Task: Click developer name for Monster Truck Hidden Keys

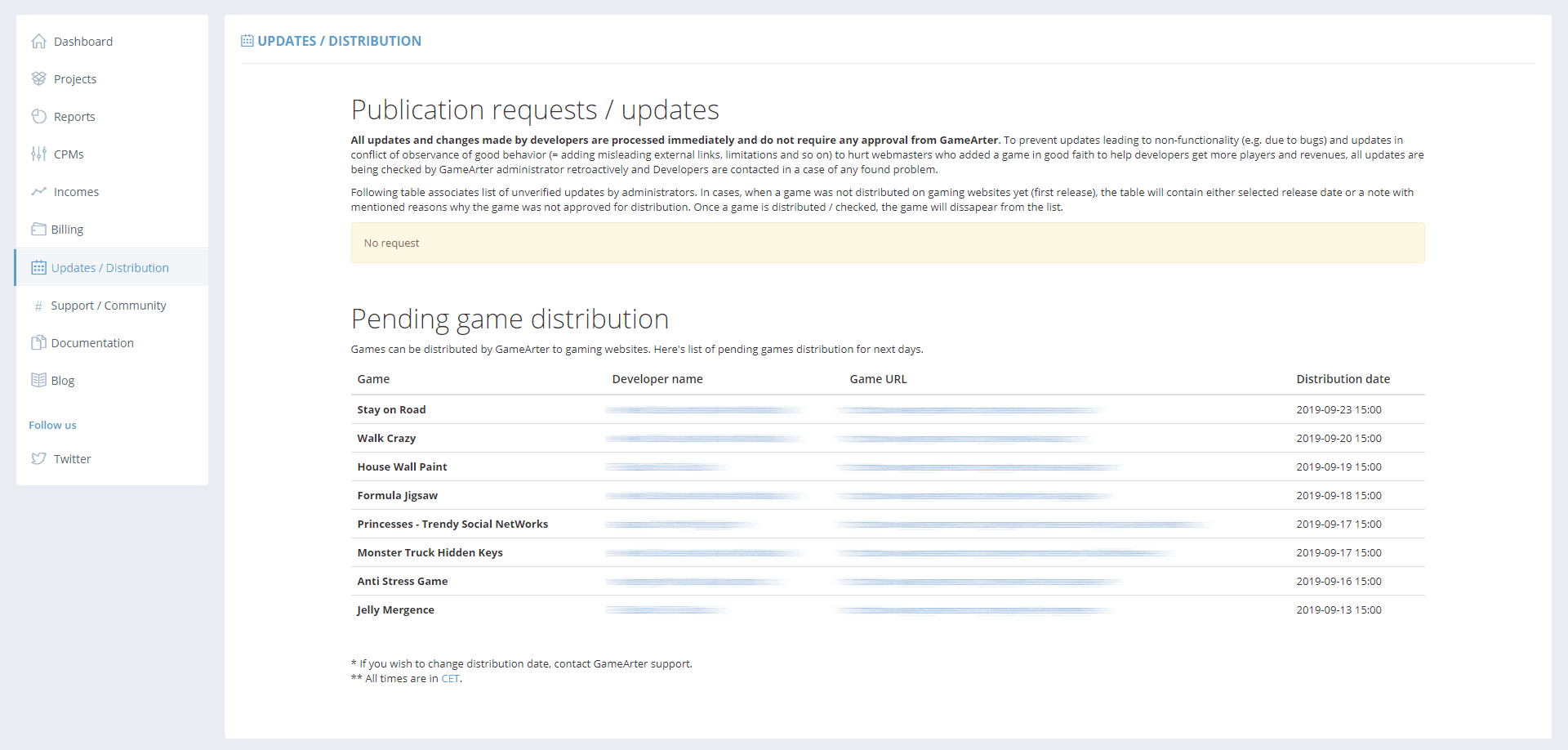Action: click(704, 552)
